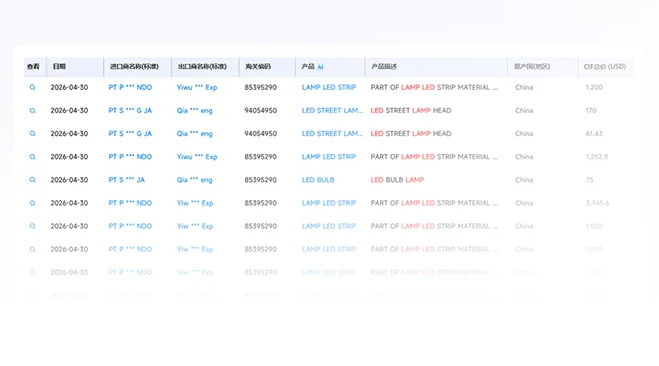Click the magnifier icon in the LED BULB row
This screenshot has height=366, width=659.
(32, 180)
